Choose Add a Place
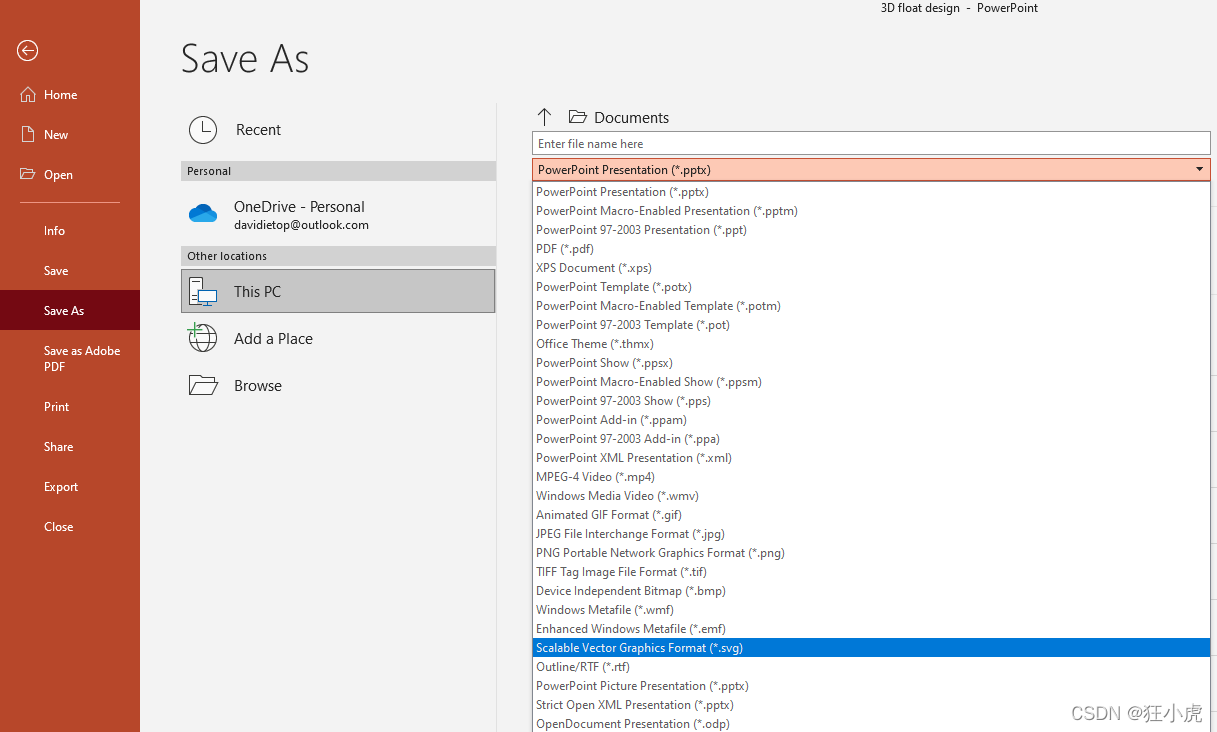 click(x=338, y=338)
